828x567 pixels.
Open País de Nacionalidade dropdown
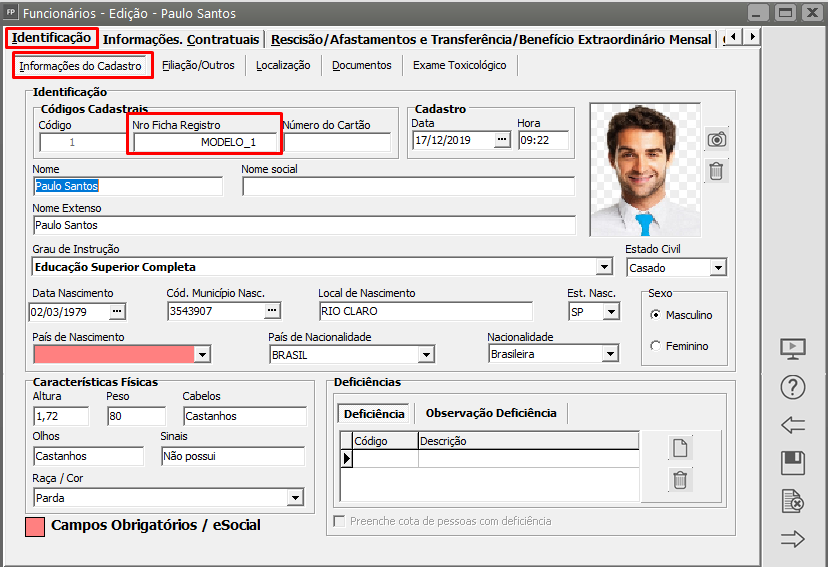[x=426, y=355]
